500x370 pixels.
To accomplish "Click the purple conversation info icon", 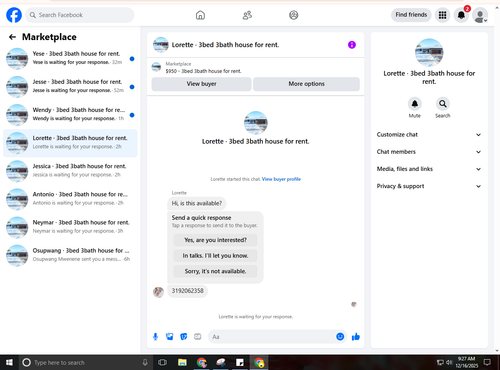I will 352,45.
